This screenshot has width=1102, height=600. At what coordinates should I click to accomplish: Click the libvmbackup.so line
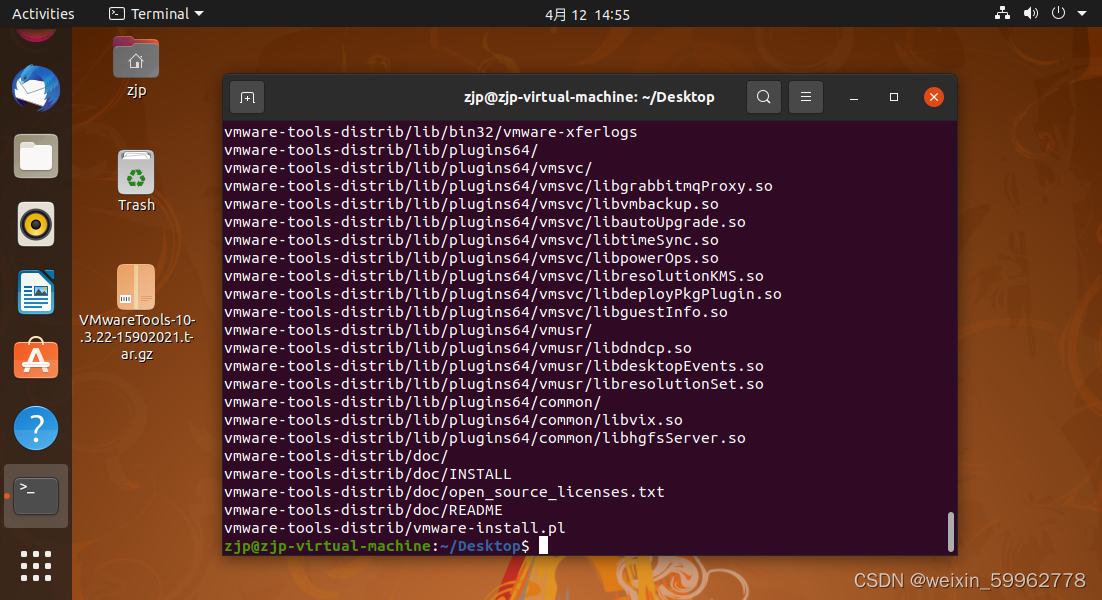click(471, 204)
